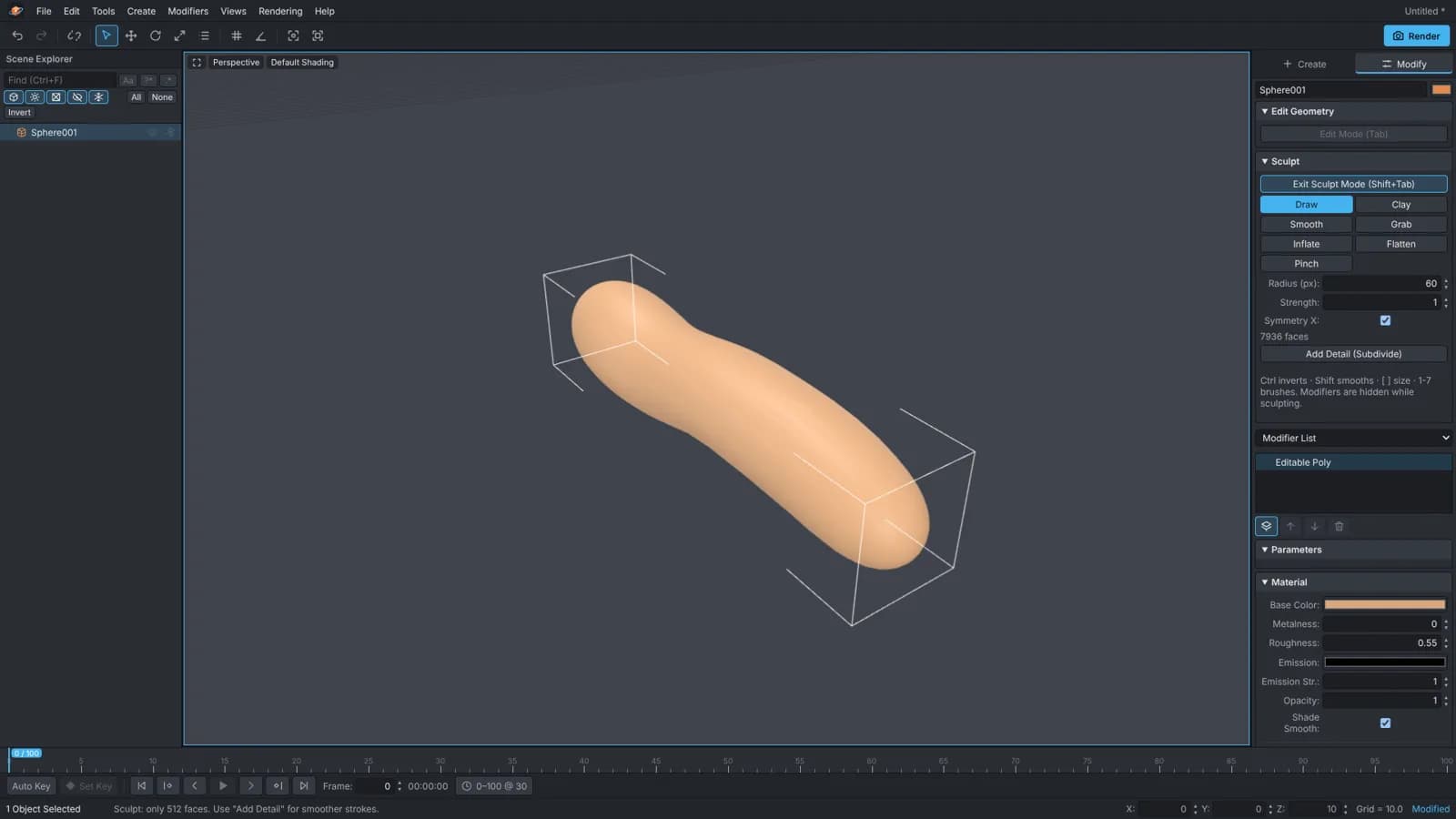
Task: Click Add Detail (Subdivide) button
Action: click(x=1353, y=354)
